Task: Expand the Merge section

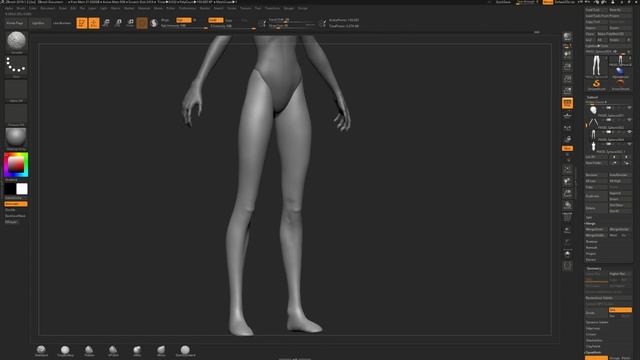Action: tap(591, 223)
